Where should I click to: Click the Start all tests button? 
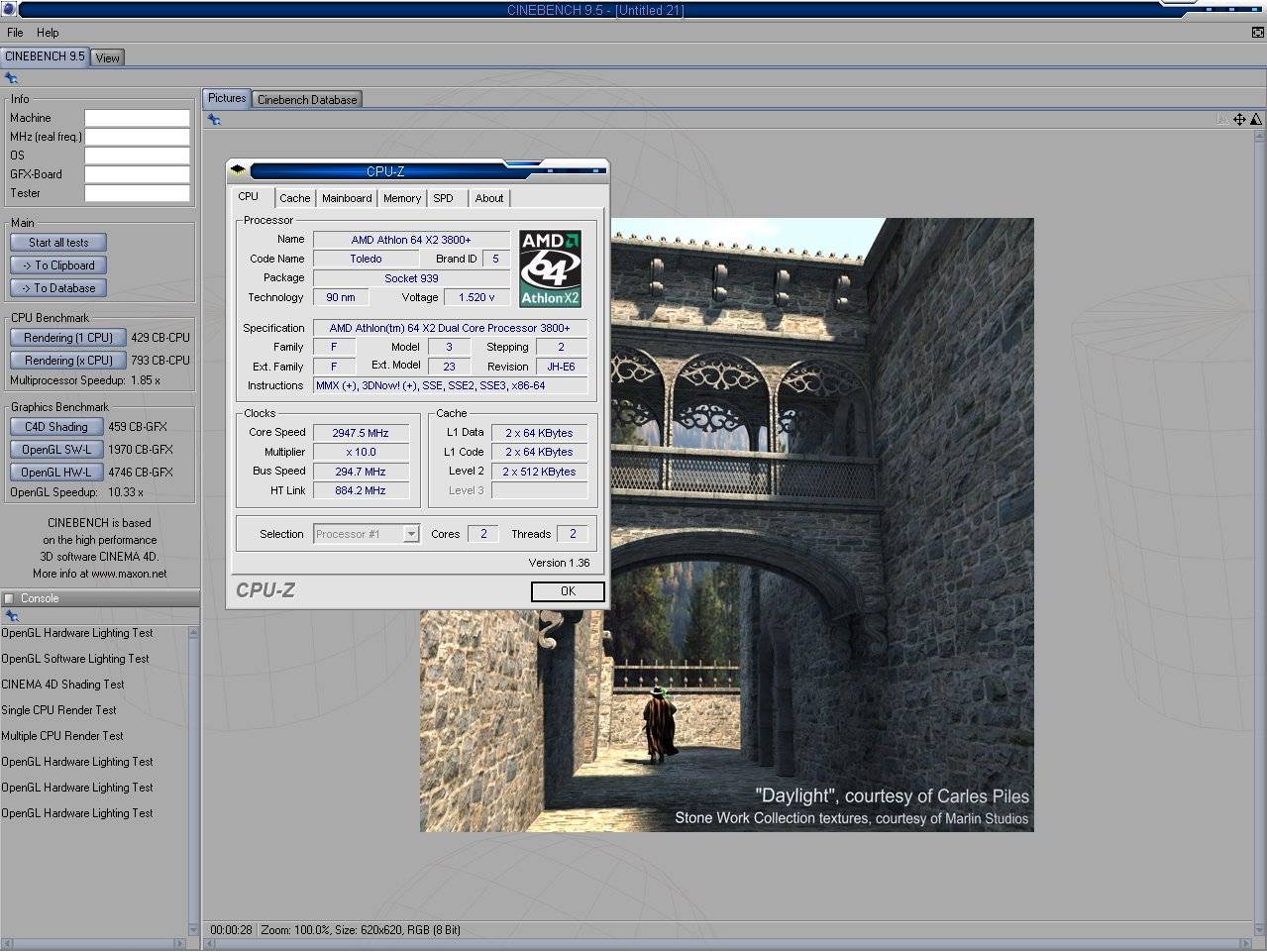coord(58,243)
